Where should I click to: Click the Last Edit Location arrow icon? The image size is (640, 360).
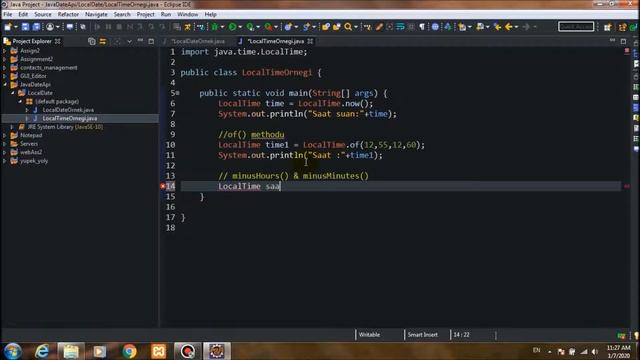[497, 27]
